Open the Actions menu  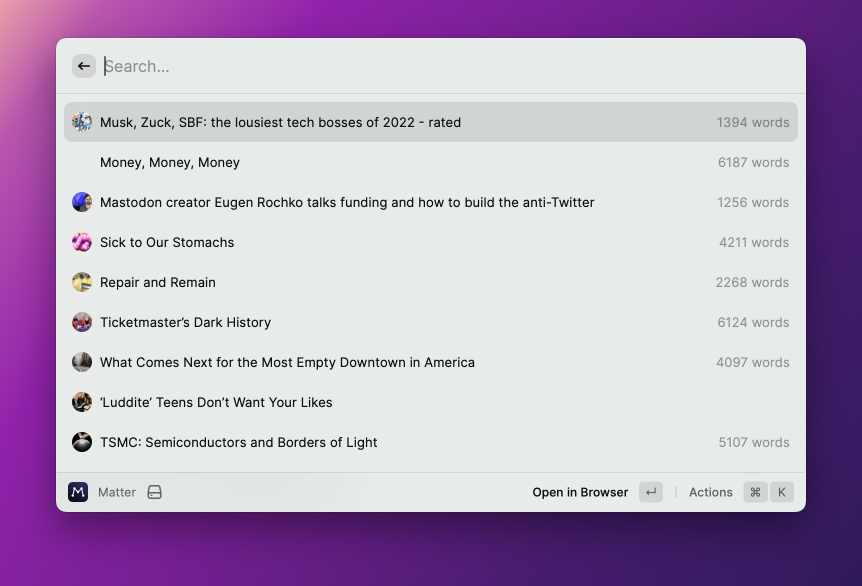(710, 492)
